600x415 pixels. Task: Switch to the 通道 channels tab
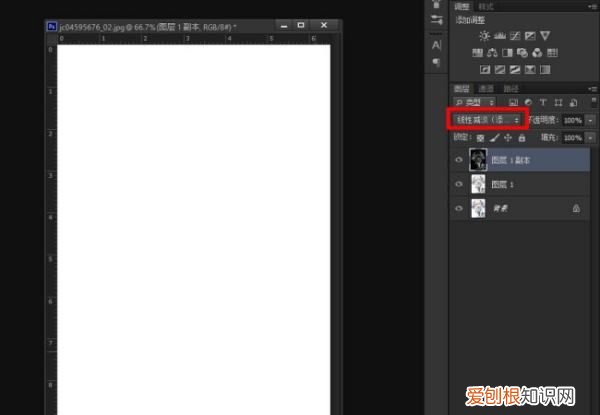click(488, 88)
